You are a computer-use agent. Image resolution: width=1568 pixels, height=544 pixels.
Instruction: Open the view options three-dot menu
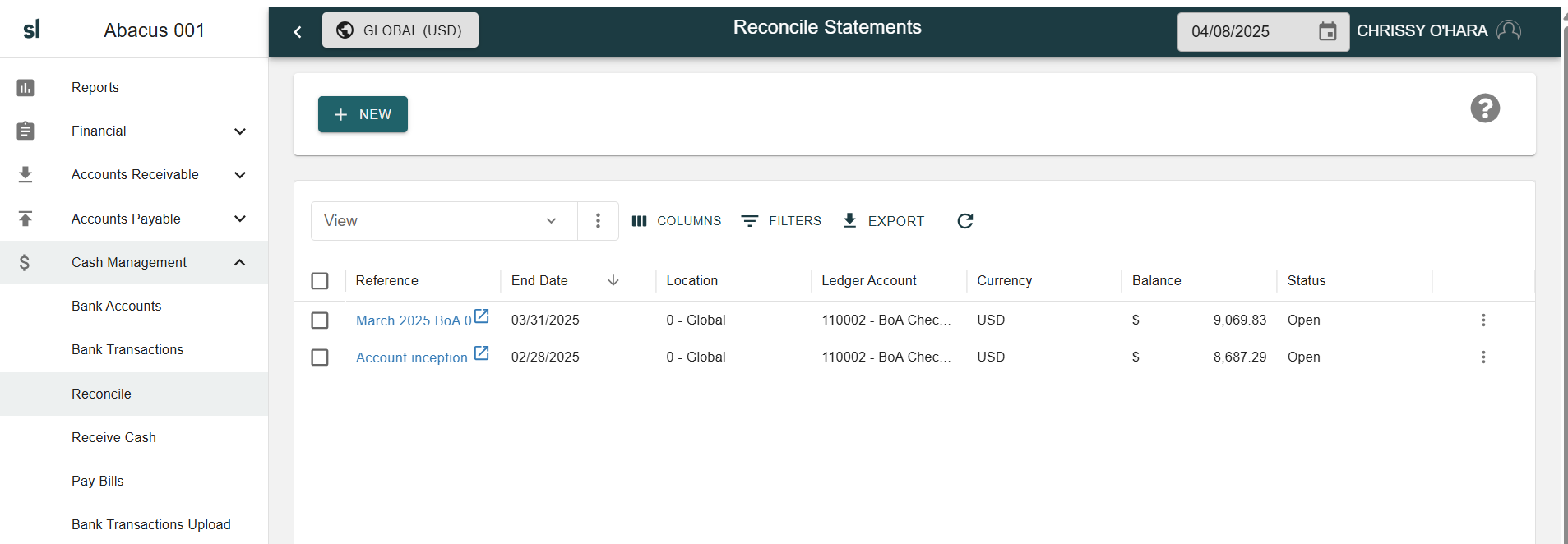pos(598,220)
